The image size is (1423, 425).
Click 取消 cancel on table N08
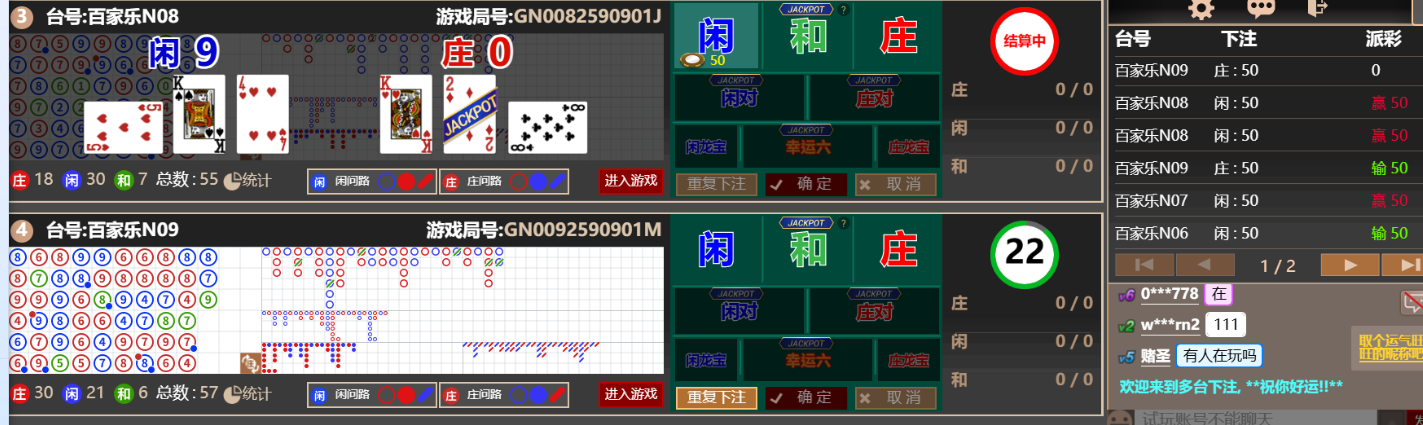pos(895,184)
